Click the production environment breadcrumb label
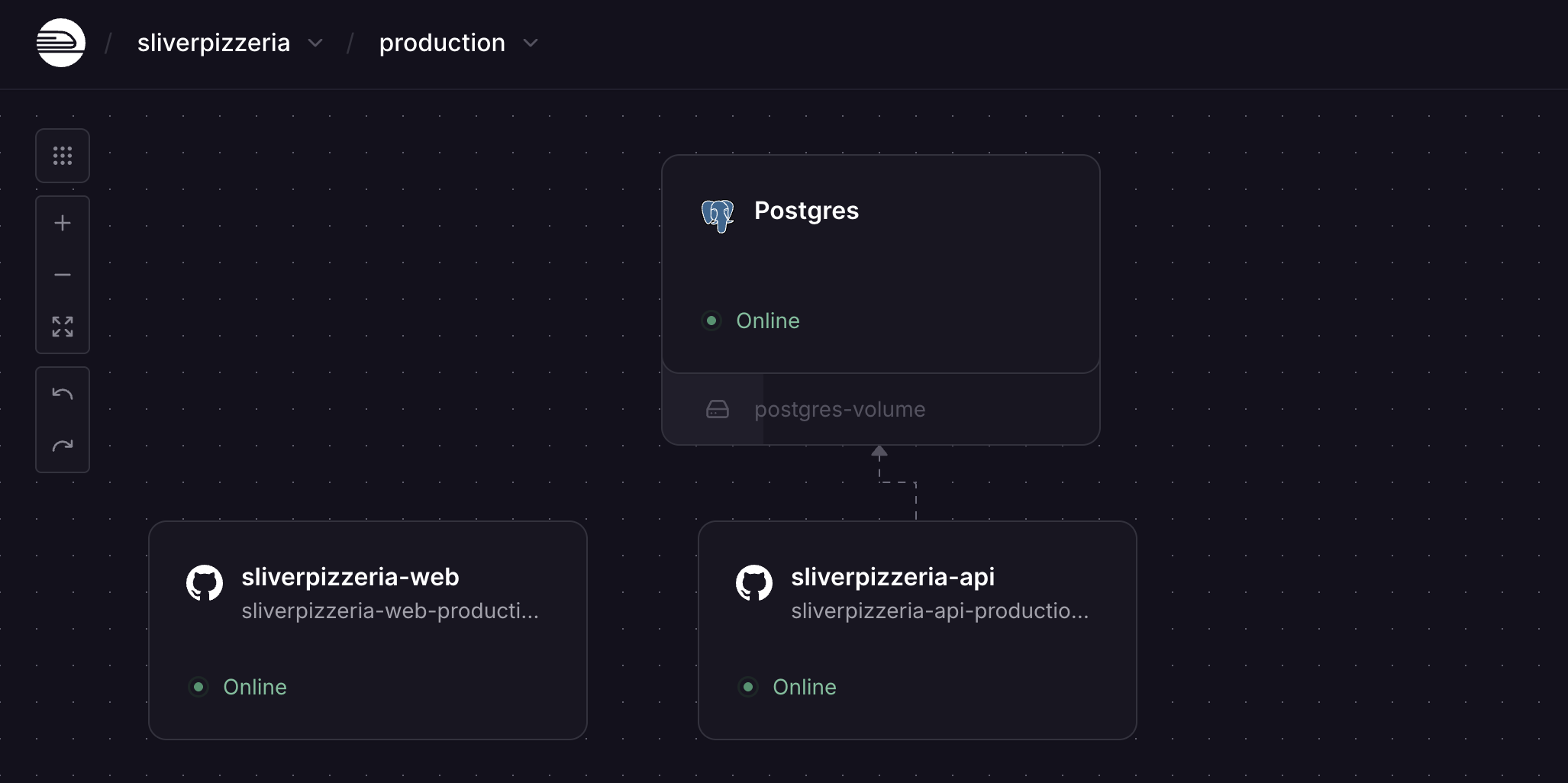 442,43
